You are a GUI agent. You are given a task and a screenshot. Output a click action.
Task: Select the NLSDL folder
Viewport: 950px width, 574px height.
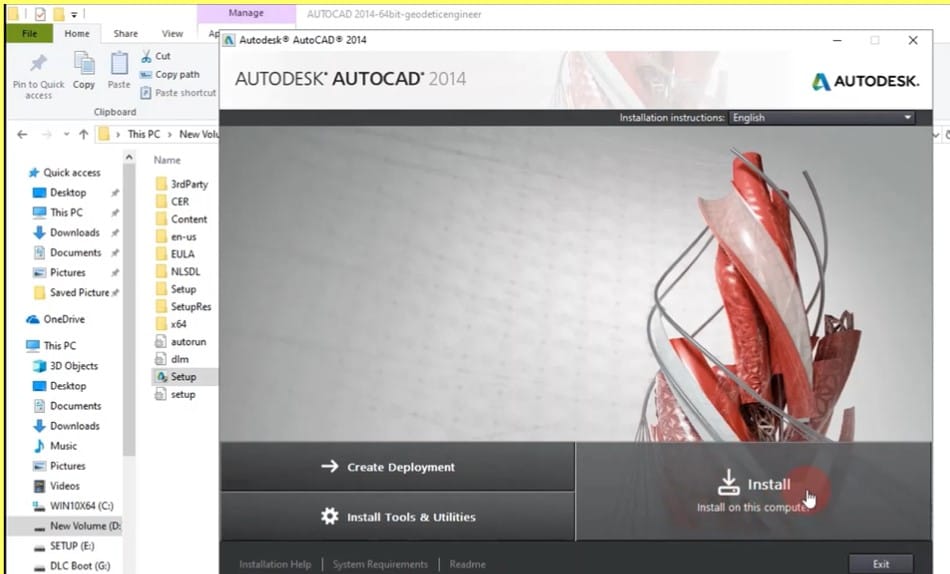(185, 272)
